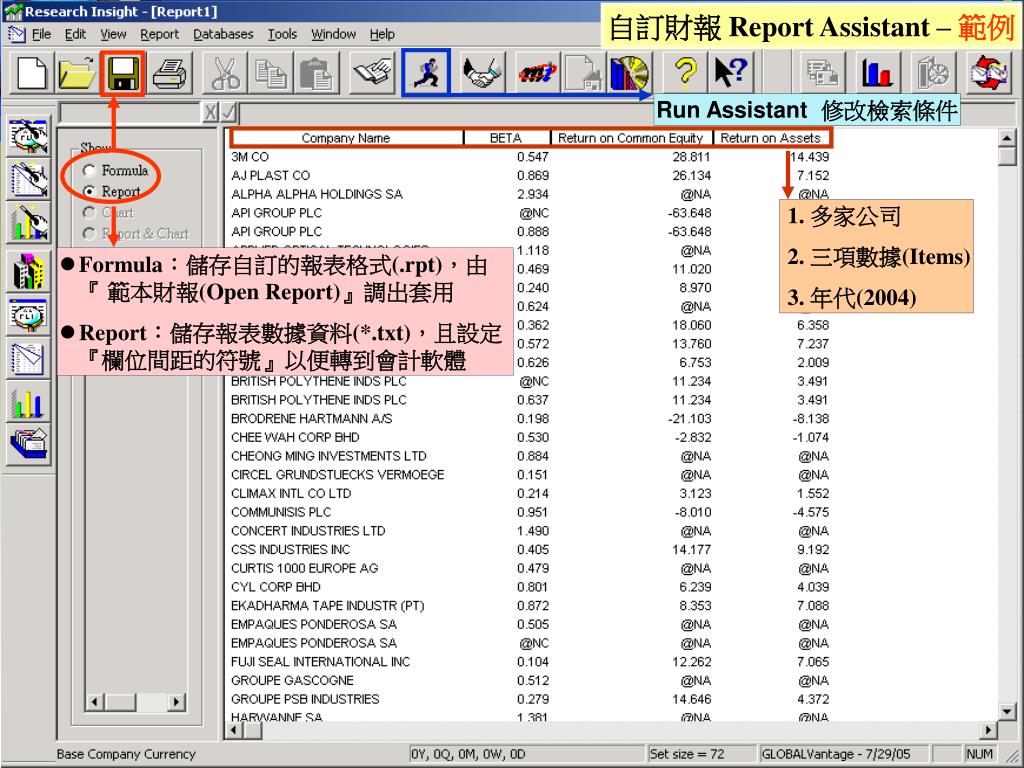Click the sidebar colored bar chart icon
The height and width of the screenshot is (768, 1024).
(x=28, y=402)
